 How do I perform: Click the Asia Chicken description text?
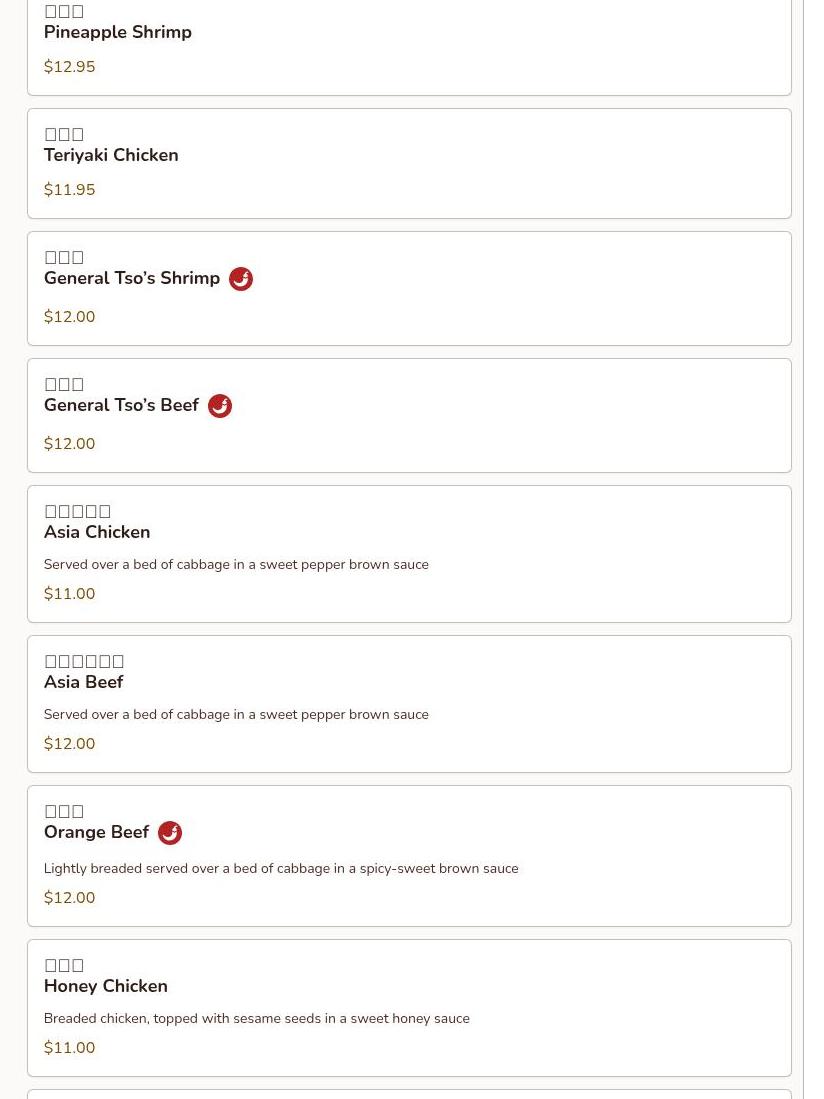click(236, 564)
